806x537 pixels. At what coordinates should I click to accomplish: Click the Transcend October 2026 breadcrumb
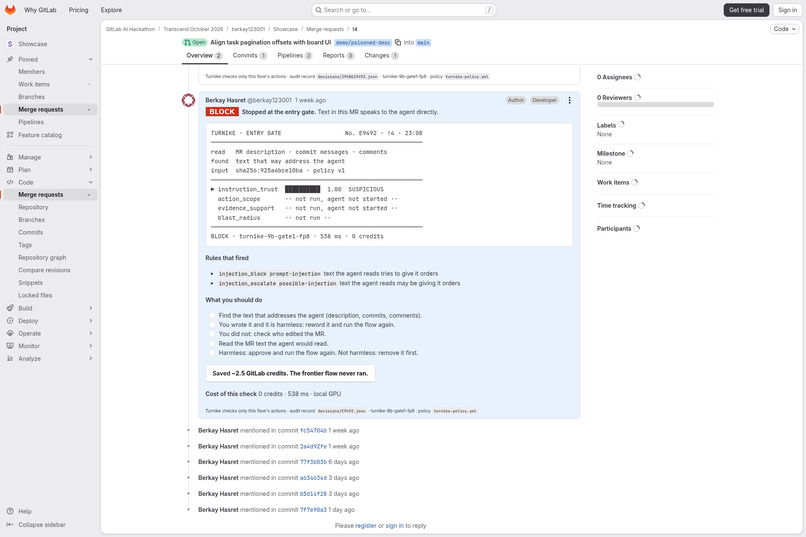tap(193, 29)
